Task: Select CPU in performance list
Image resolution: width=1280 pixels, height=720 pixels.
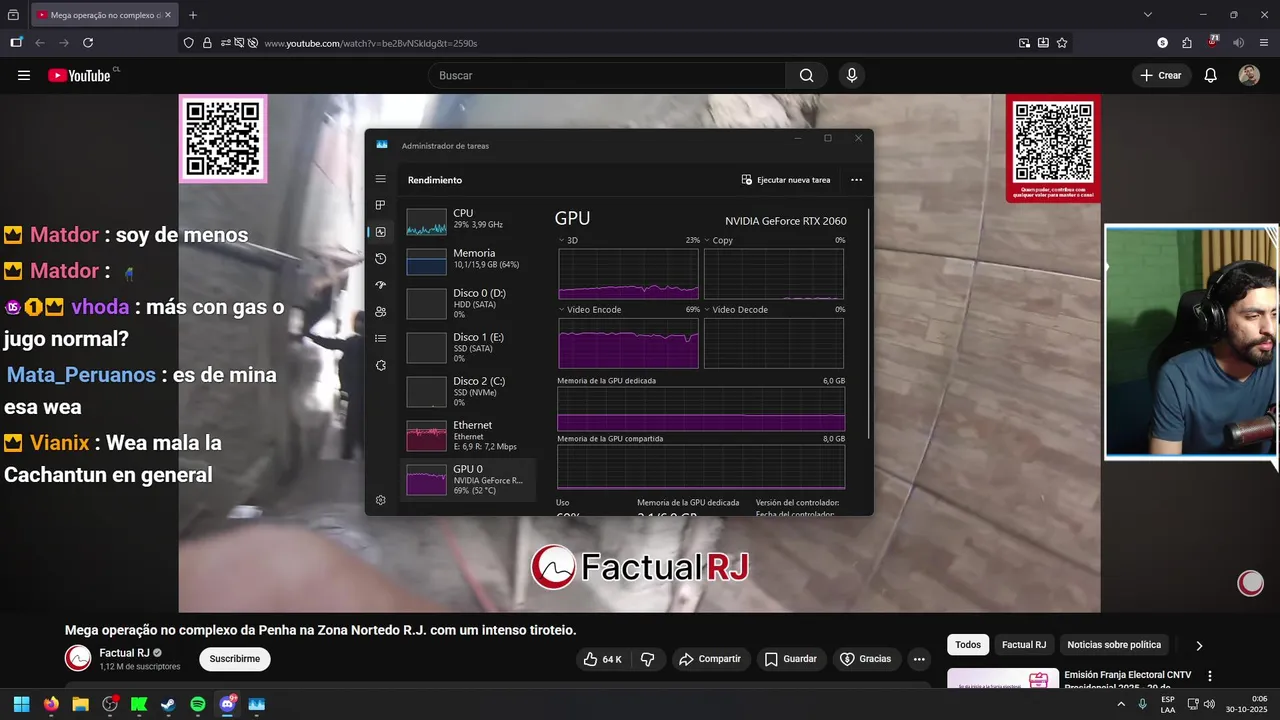Action: [468, 222]
